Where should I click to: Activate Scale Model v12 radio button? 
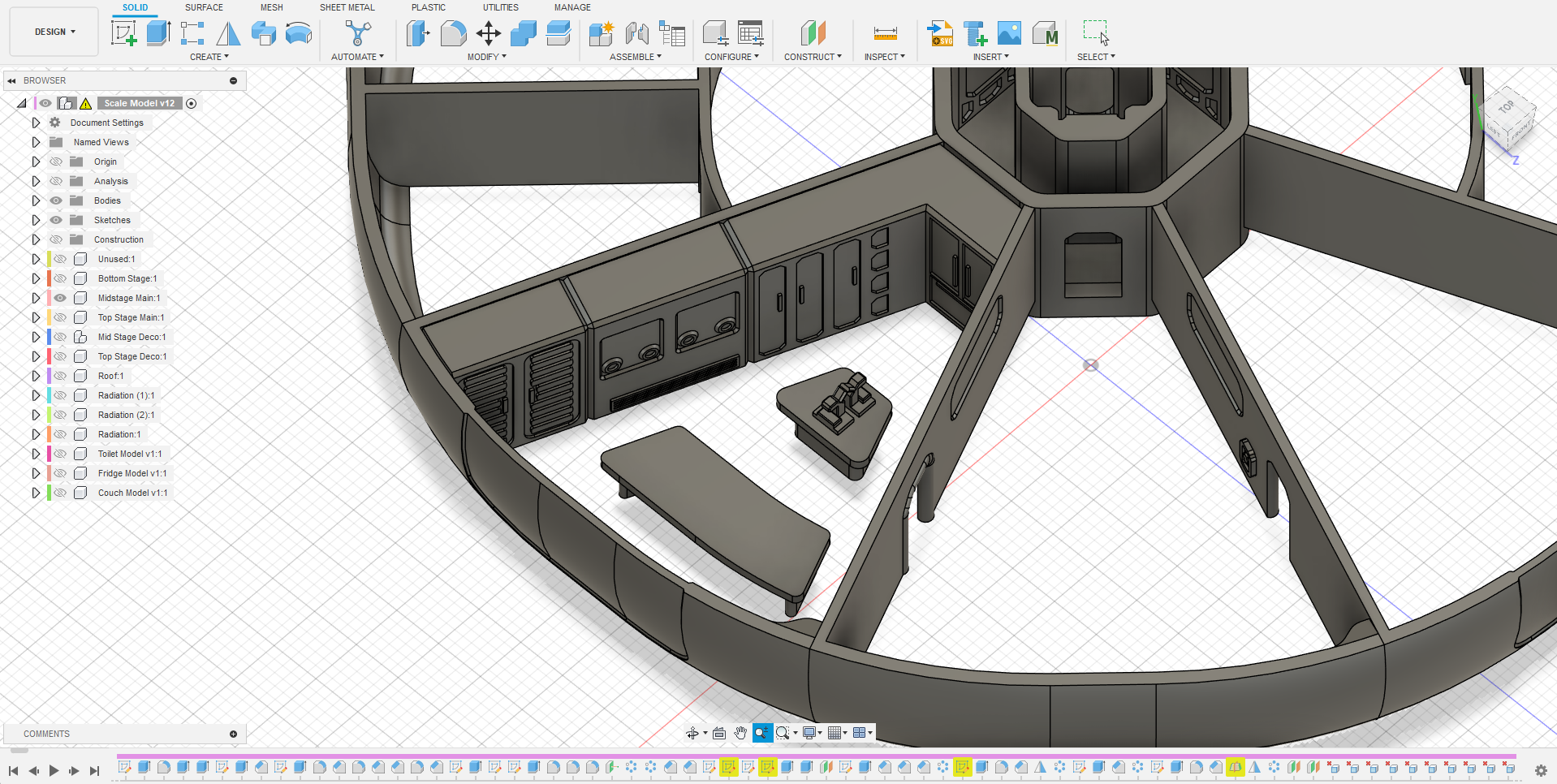click(192, 103)
